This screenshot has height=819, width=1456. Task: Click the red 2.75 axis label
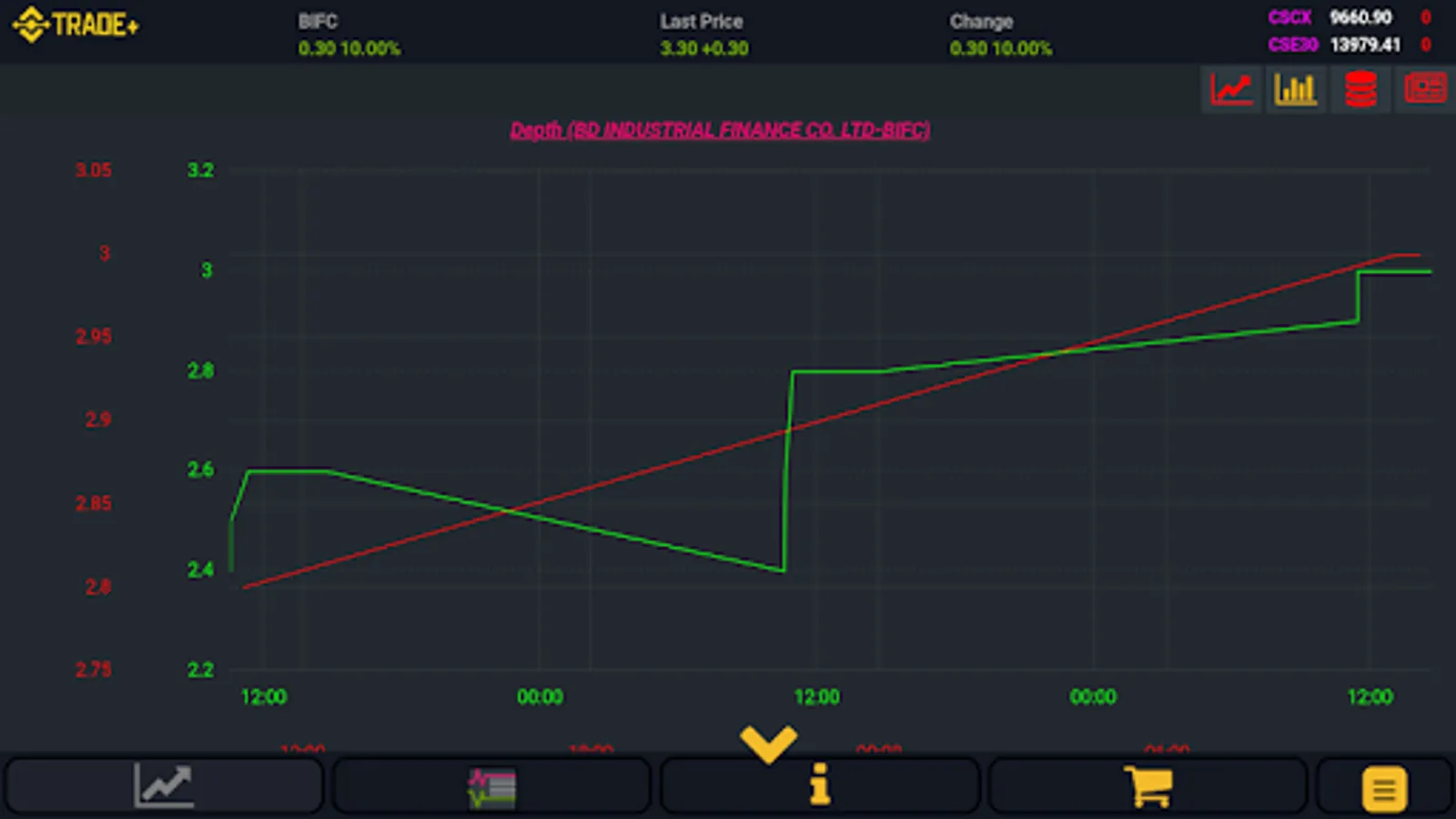[94, 670]
